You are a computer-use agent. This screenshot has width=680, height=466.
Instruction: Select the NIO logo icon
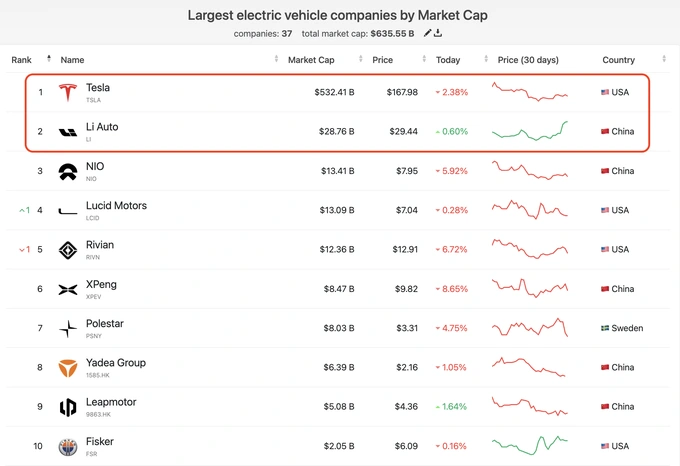(x=68, y=172)
